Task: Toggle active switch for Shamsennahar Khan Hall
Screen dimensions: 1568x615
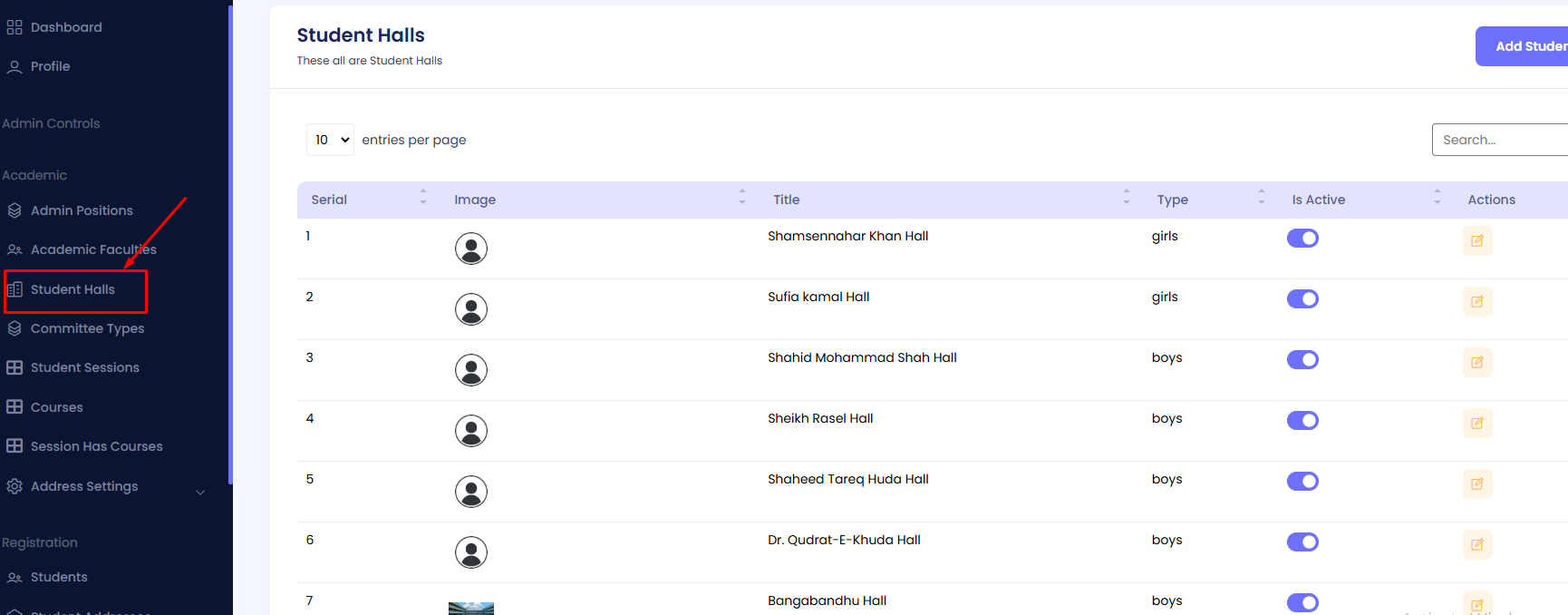Action: tap(1302, 239)
